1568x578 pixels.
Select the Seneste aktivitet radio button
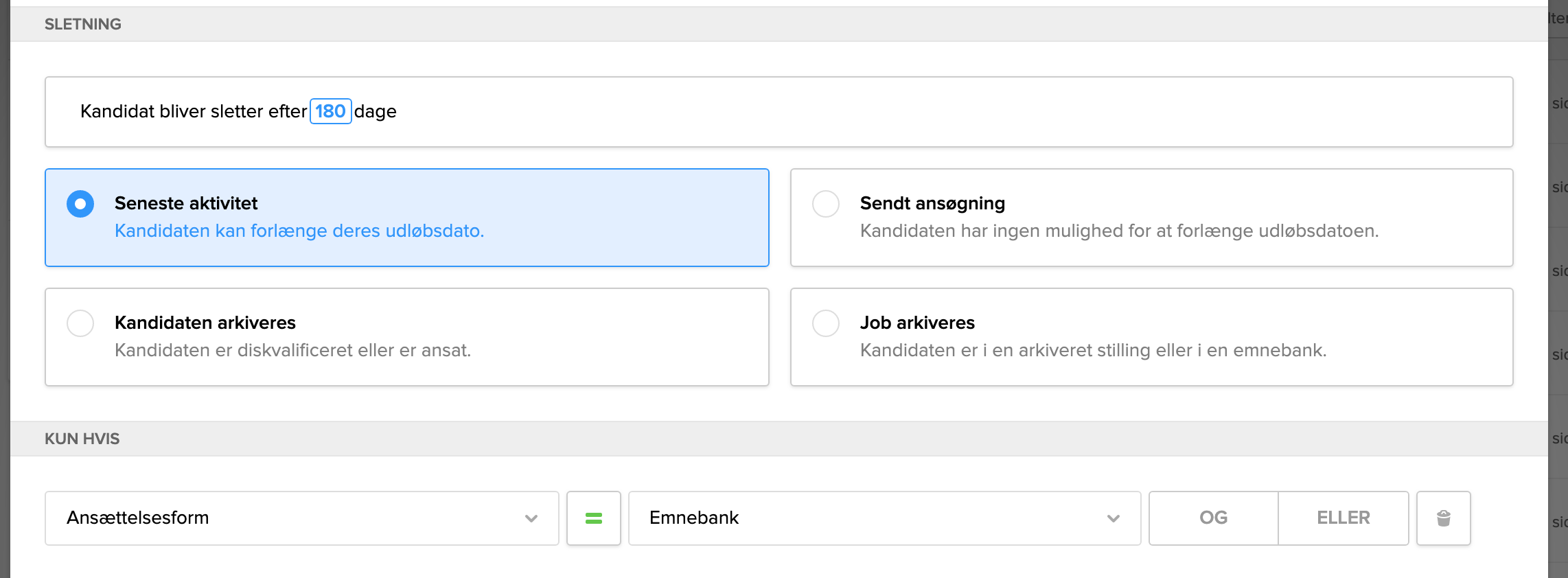[x=80, y=204]
